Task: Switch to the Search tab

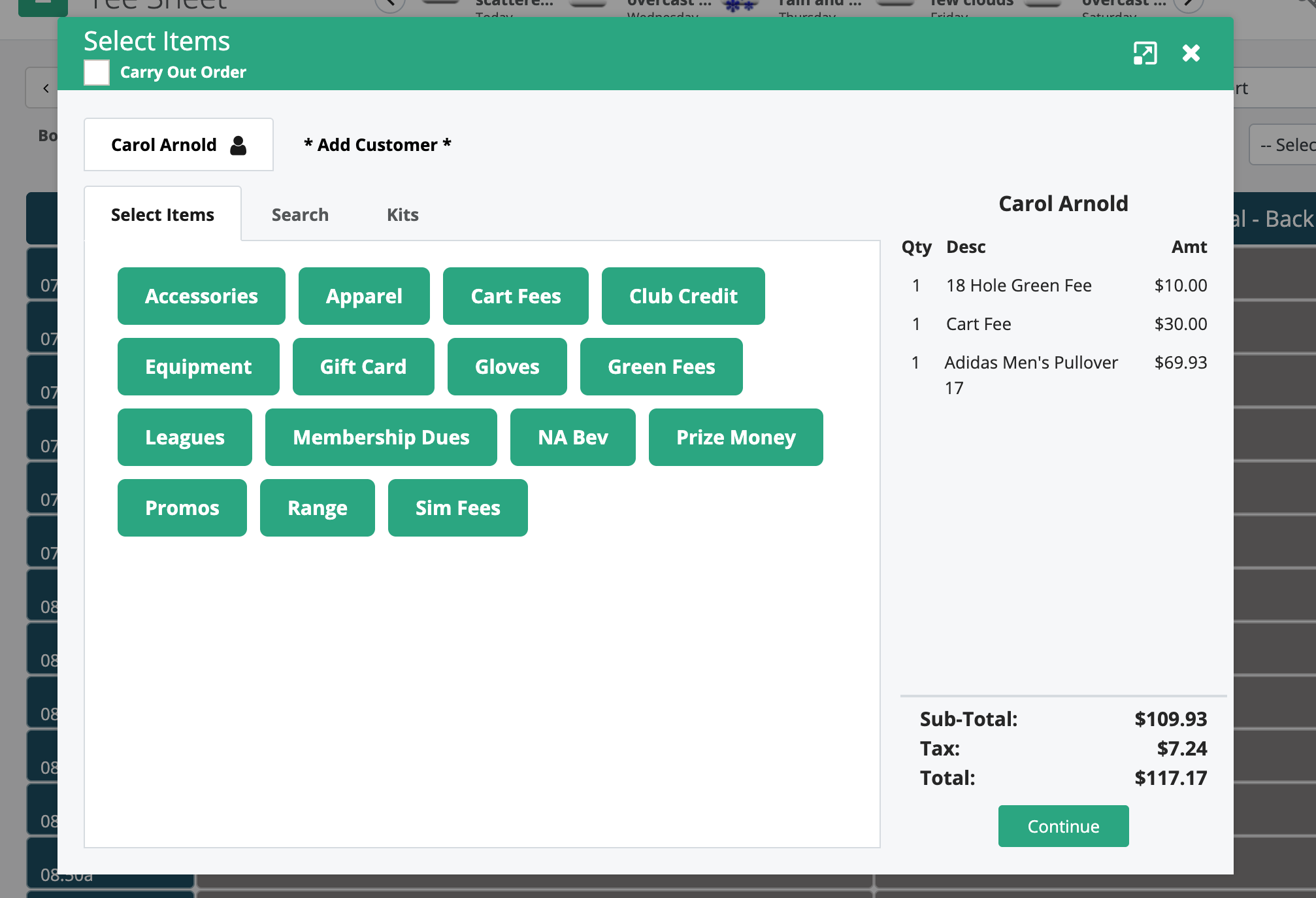Action: [x=299, y=214]
